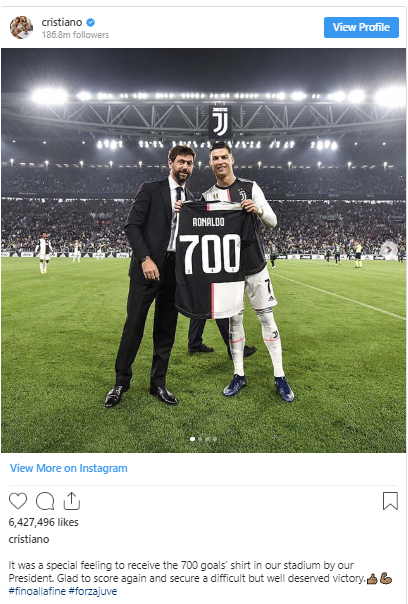The height and width of the screenshot is (604, 408).
Task: Save the post with the bookmark icon
Action: [390, 501]
